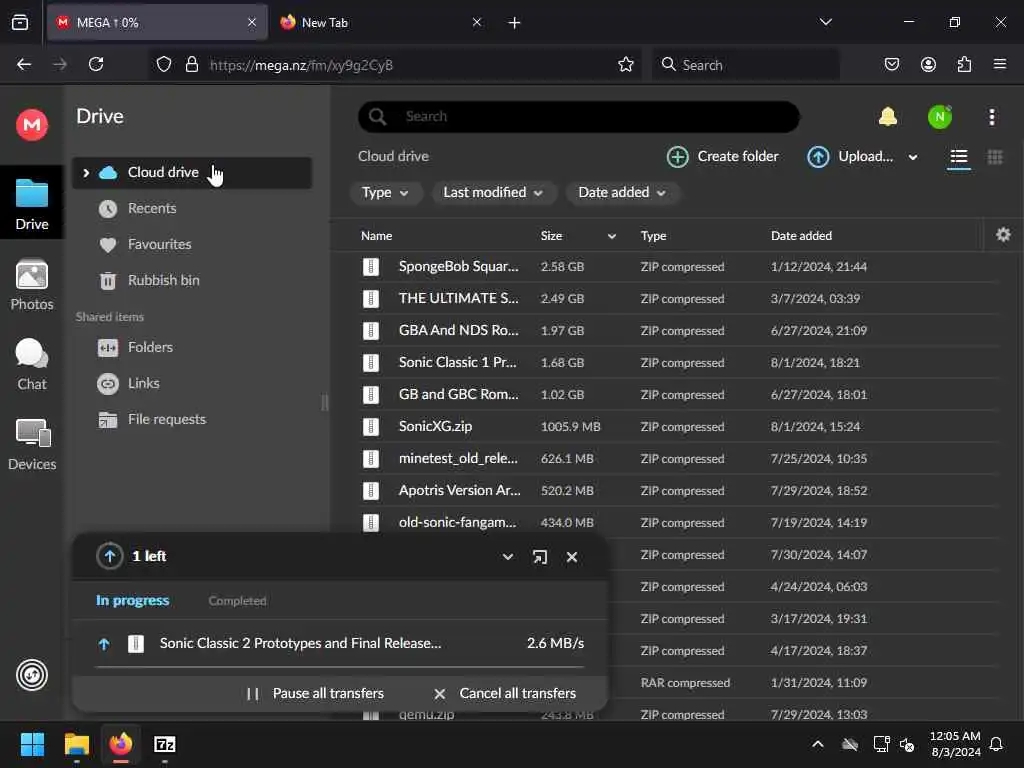The image size is (1024, 768).
Task: Open the Devices section in sidebar
Action: tap(32, 445)
